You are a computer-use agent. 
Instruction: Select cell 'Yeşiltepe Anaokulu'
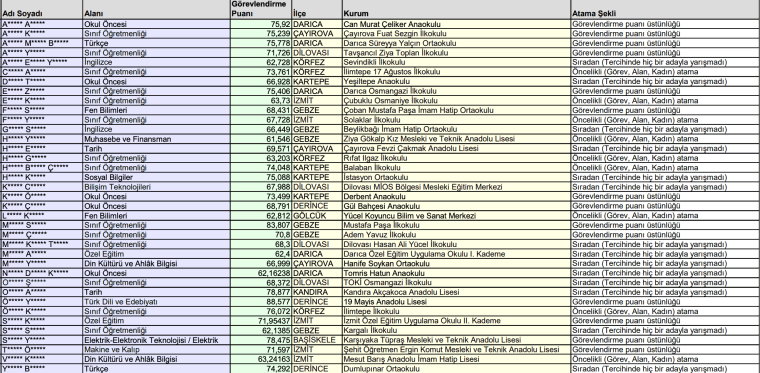tap(456, 82)
